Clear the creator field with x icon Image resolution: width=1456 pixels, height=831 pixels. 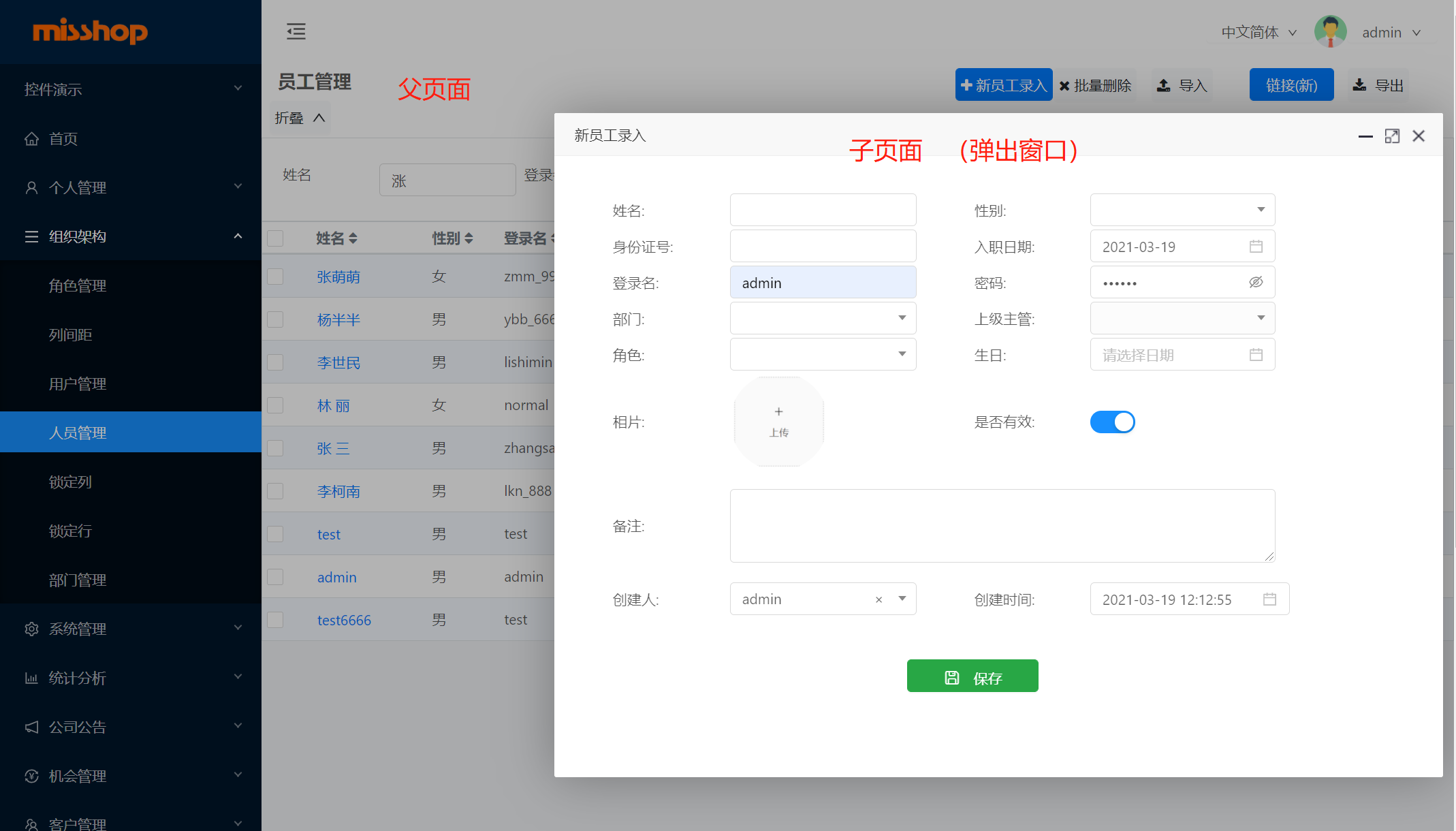879,599
